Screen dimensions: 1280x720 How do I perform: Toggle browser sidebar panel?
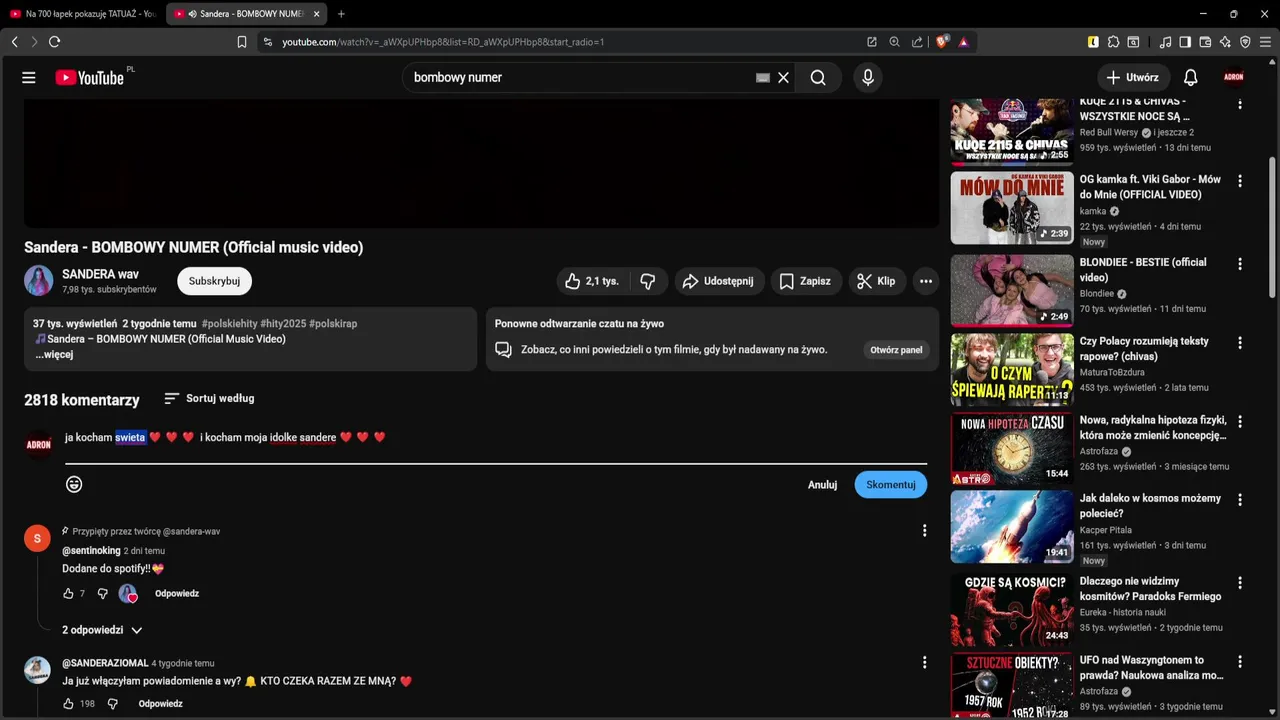click(x=1185, y=42)
